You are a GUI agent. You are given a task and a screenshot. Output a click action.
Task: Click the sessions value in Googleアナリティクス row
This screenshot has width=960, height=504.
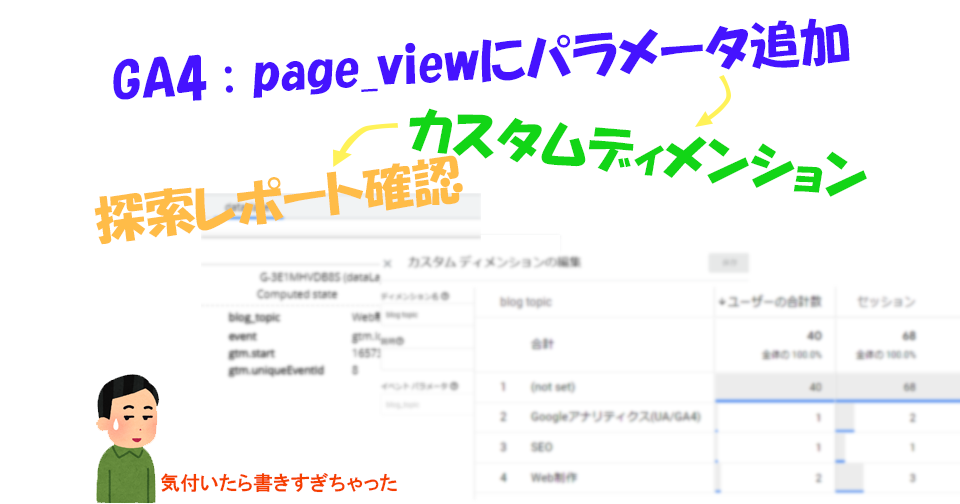[912, 418]
